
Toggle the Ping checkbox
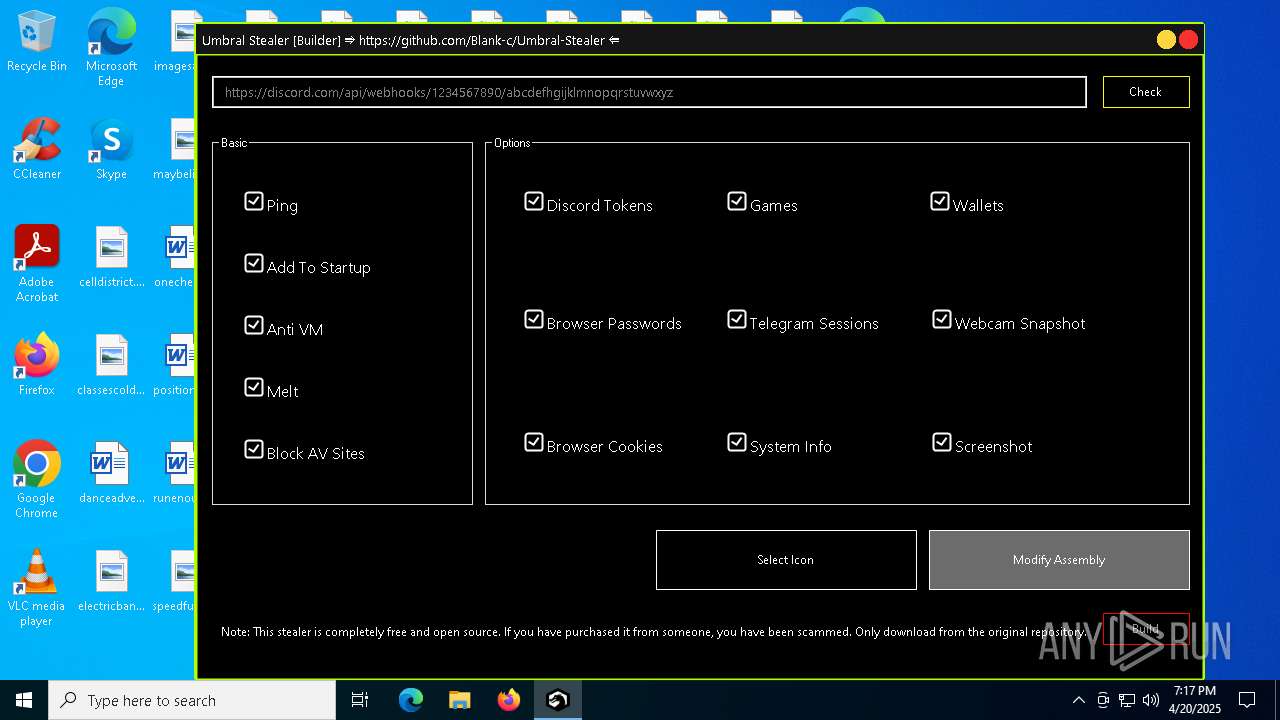point(254,201)
